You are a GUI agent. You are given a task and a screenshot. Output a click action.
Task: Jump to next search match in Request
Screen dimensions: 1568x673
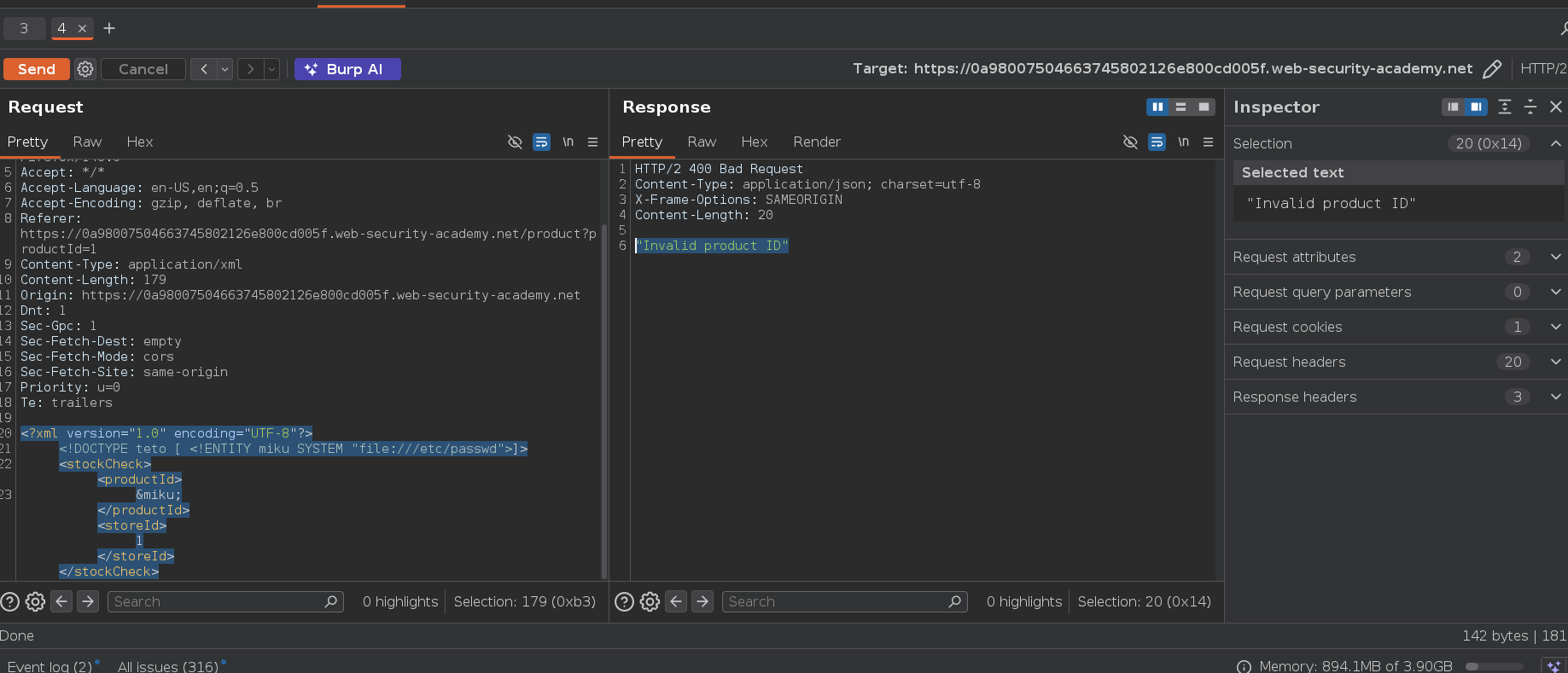pyautogui.click(x=88, y=601)
